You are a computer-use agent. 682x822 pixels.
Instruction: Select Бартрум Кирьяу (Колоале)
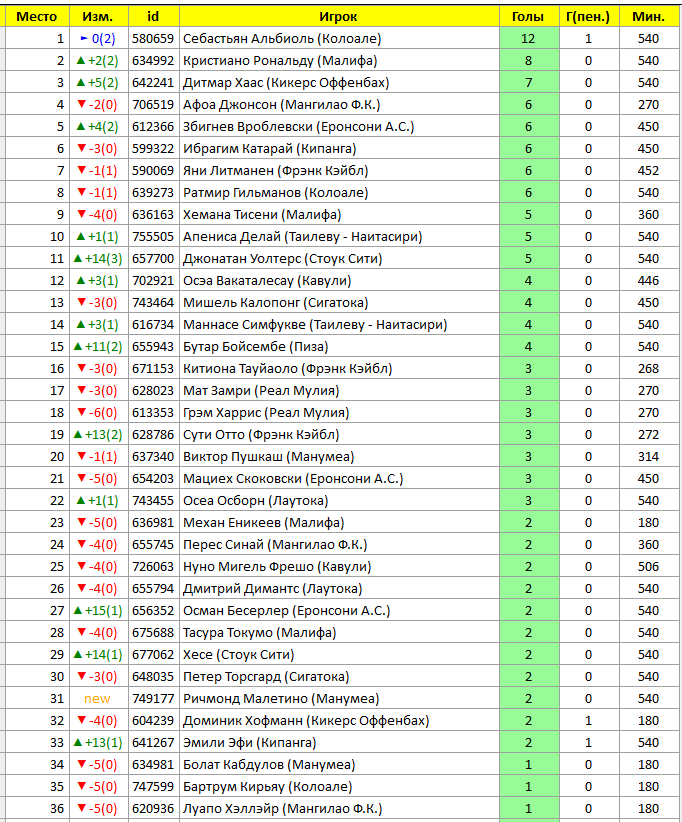coord(268,787)
